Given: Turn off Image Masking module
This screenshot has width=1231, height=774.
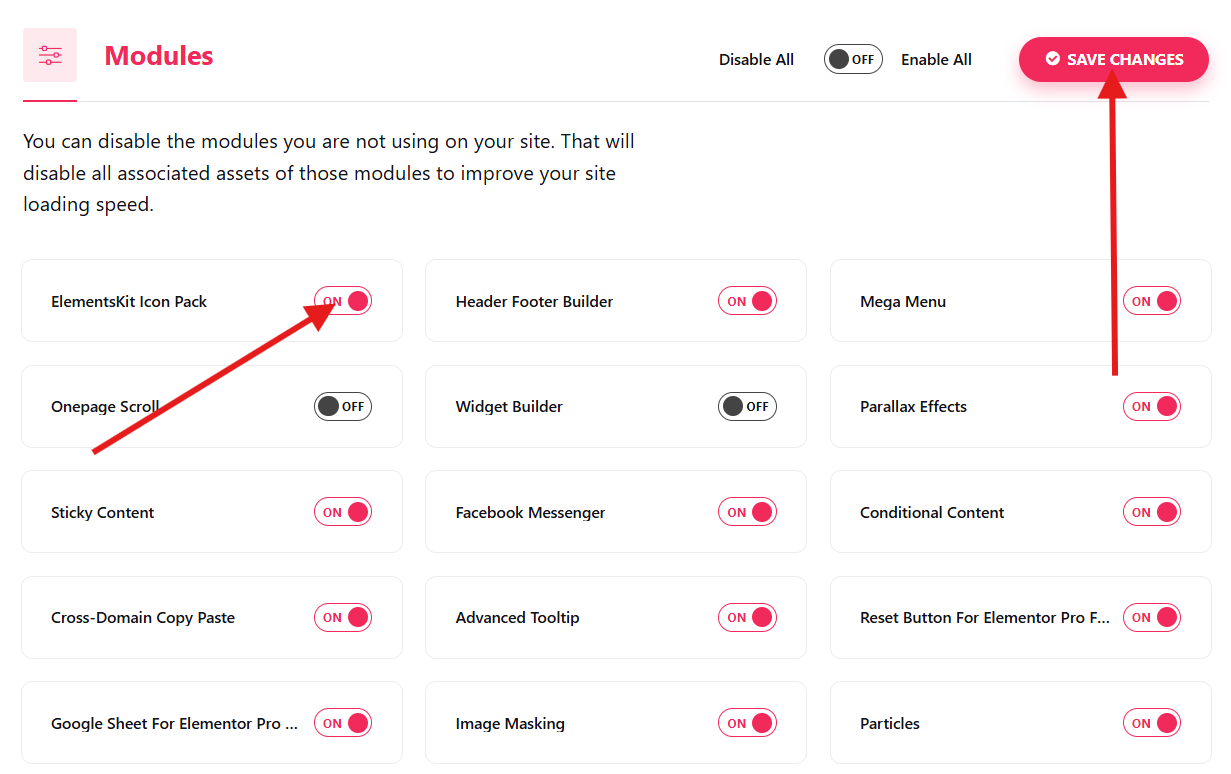Looking at the screenshot, I should click(747, 723).
